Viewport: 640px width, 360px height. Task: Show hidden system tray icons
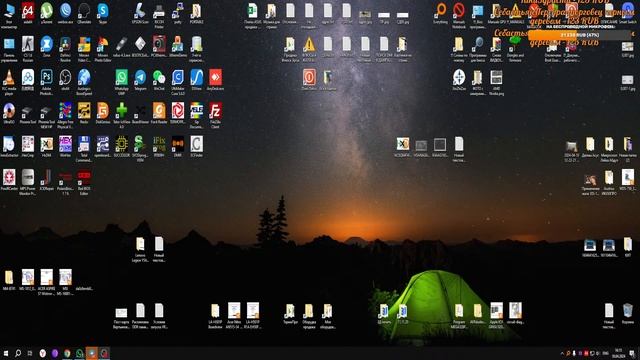tap(562, 353)
